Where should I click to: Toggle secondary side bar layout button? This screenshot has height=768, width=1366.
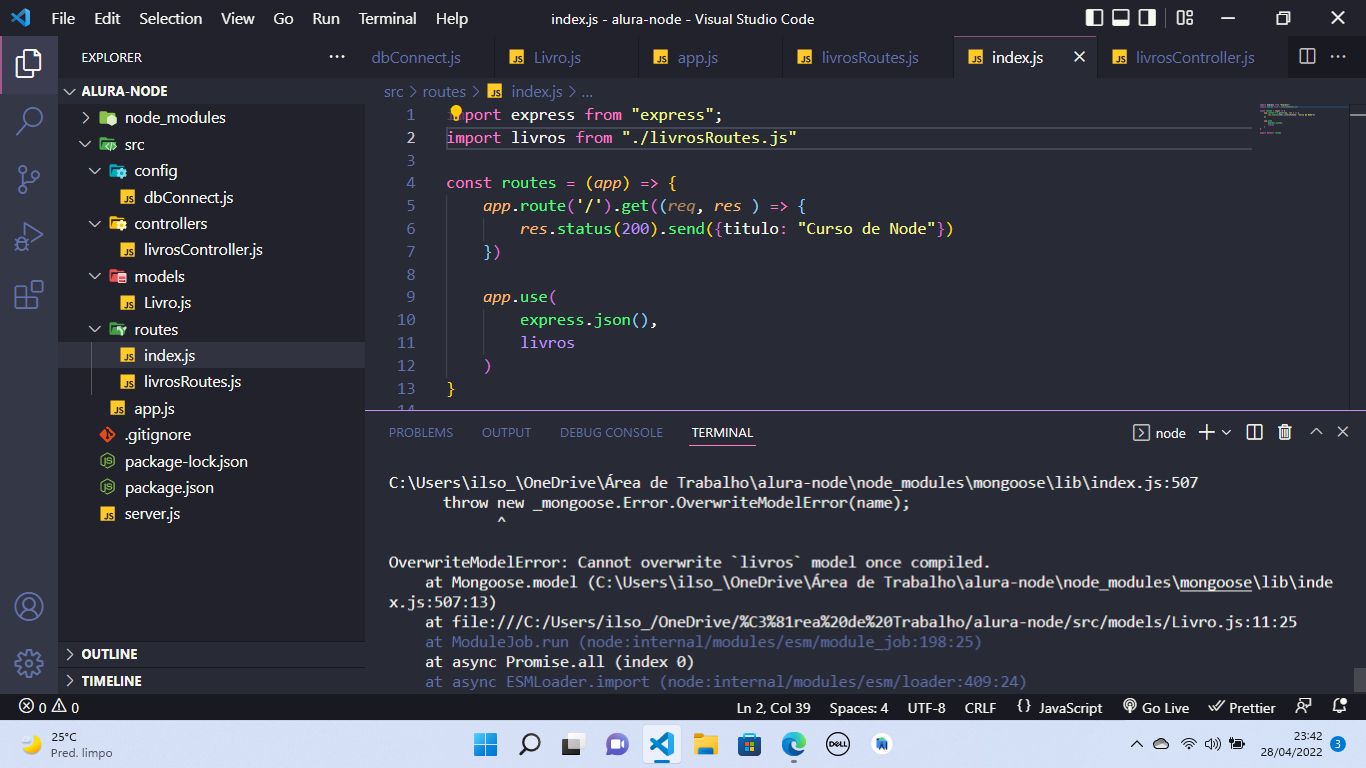pyautogui.click(x=1147, y=18)
